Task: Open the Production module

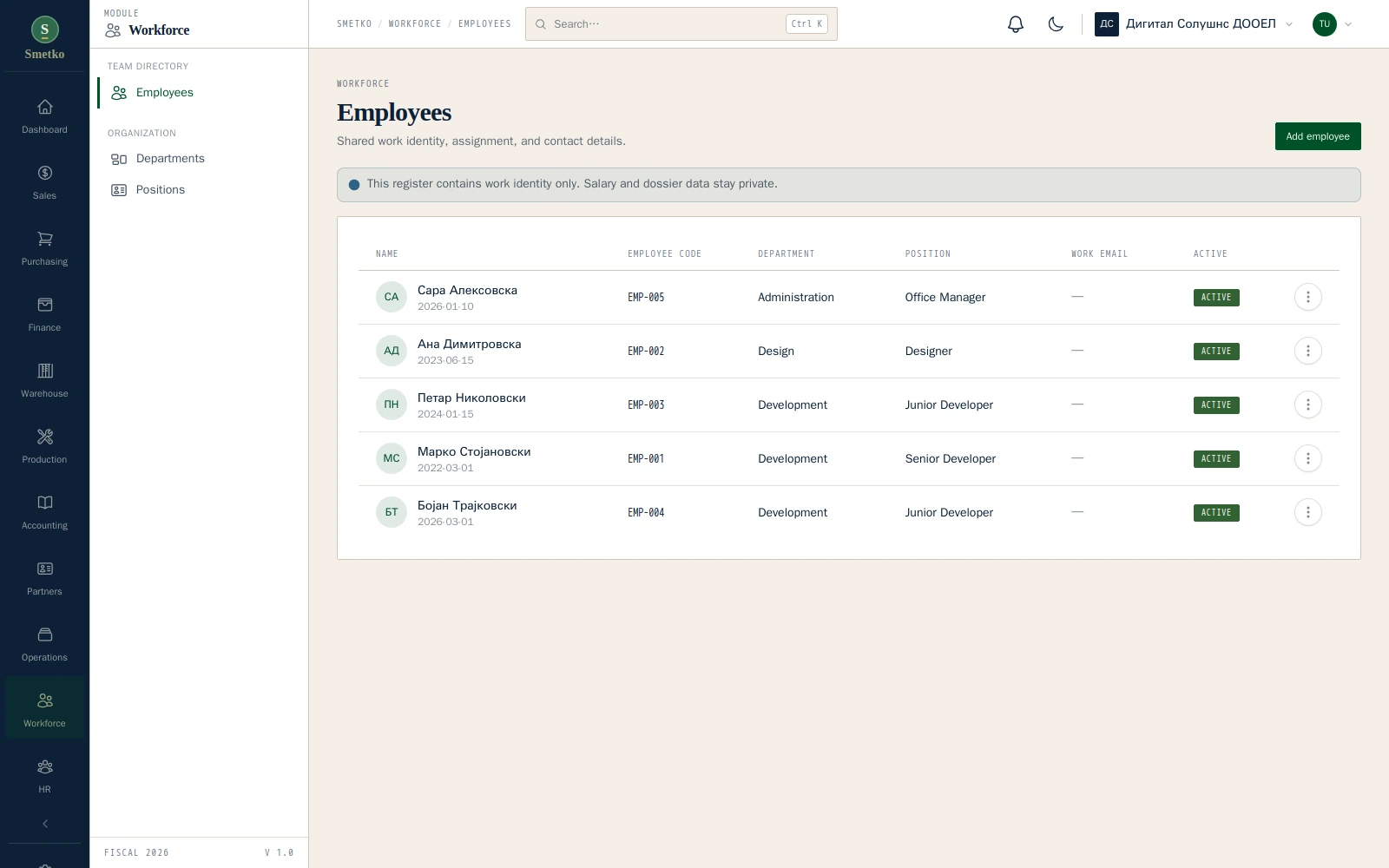Action: point(44,446)
